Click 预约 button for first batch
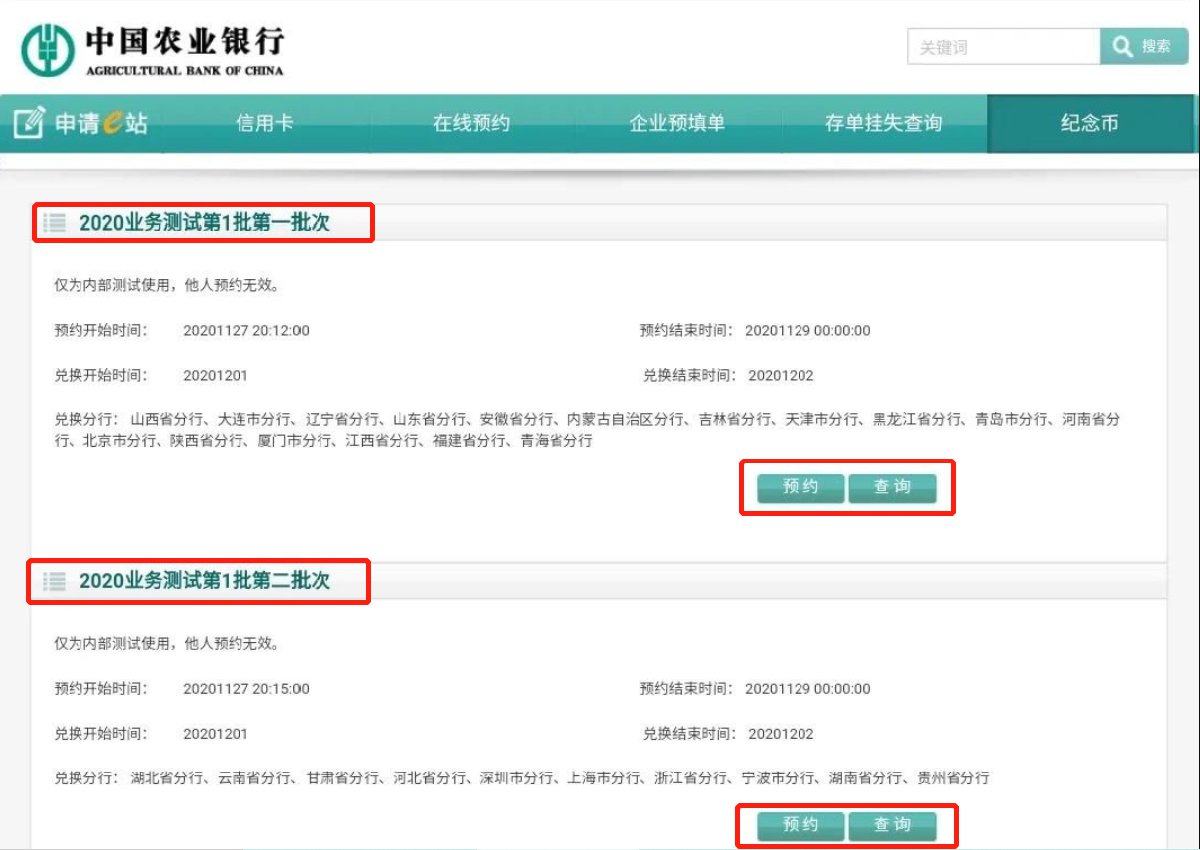Image resolution: width=1200 pixels, height=850 pixels. (800, 488)
